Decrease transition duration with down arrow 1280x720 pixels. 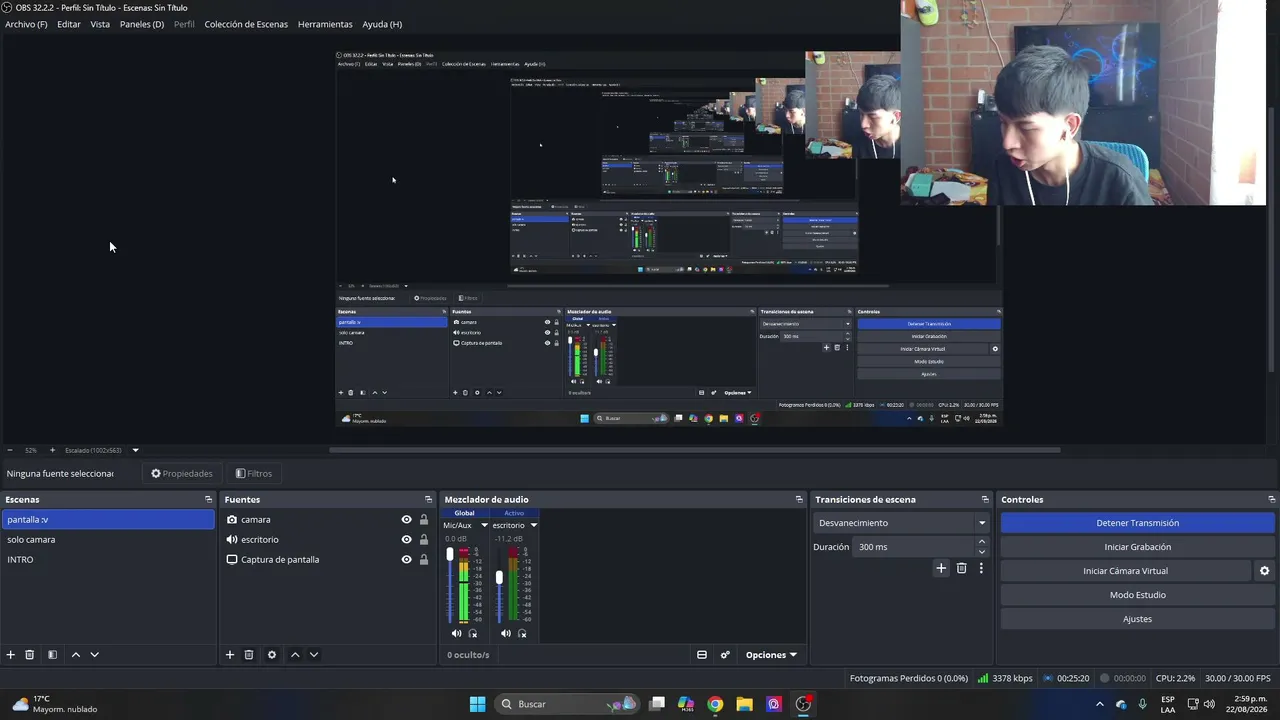[982, 552]
